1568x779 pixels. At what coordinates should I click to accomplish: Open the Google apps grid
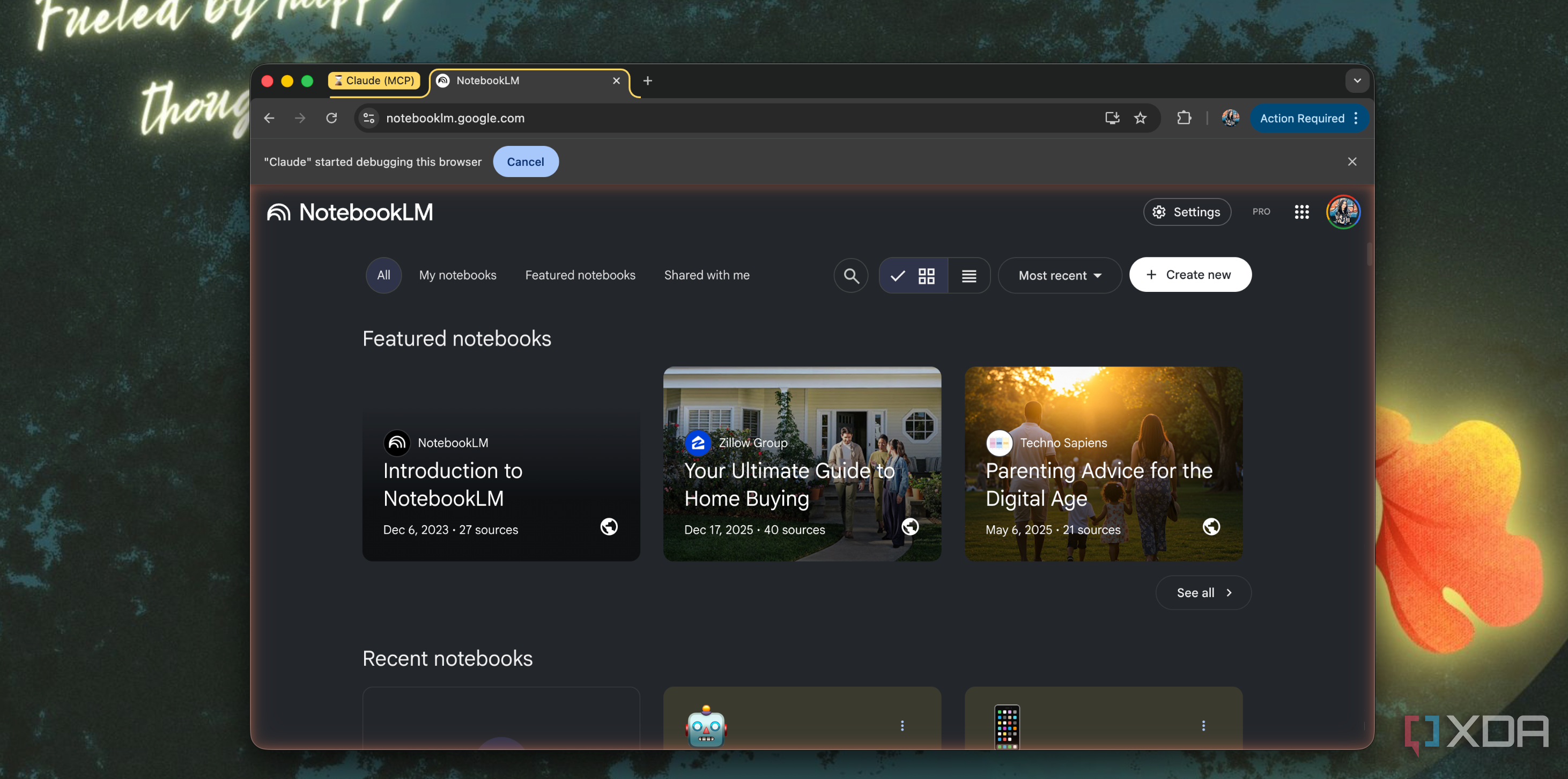(x=1301, y=212)
